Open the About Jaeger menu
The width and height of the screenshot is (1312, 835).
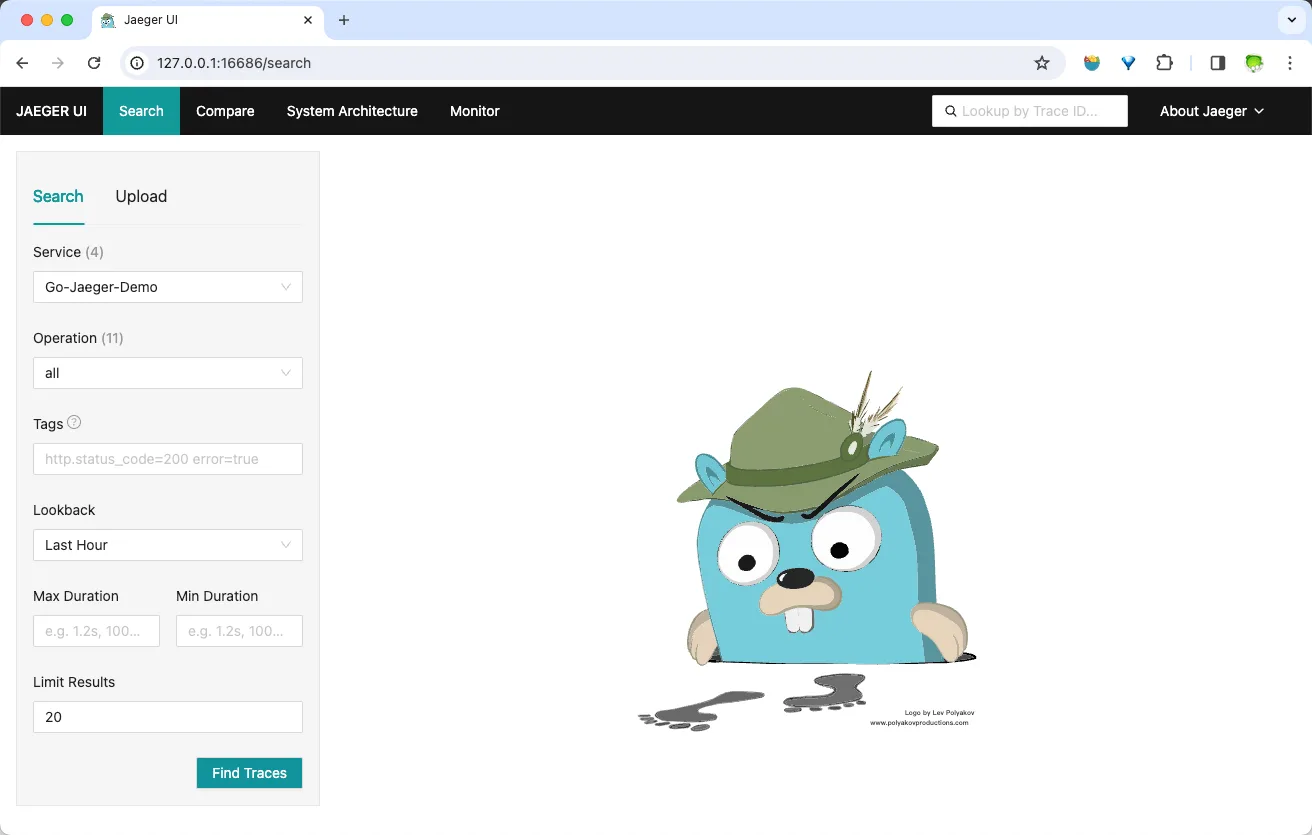click(x=1211, y=111)
